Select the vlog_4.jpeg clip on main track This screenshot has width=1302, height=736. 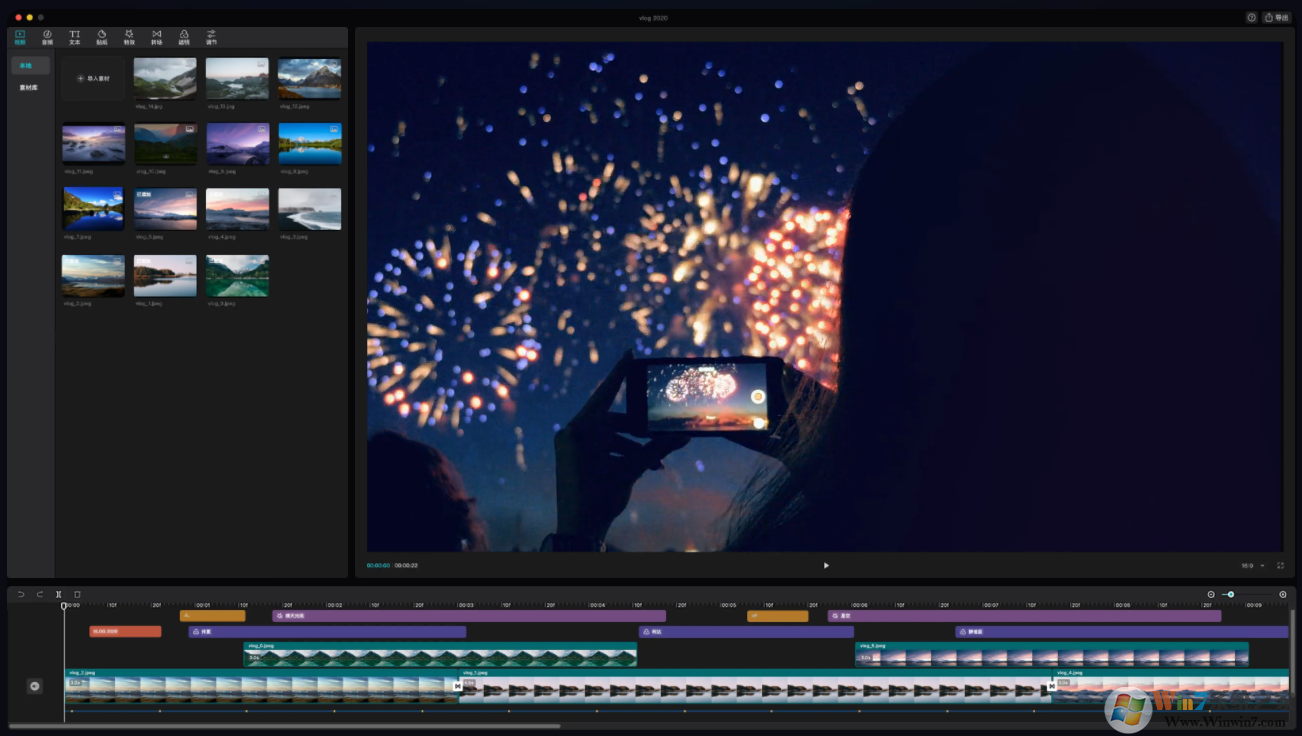tap(1171, 686)
